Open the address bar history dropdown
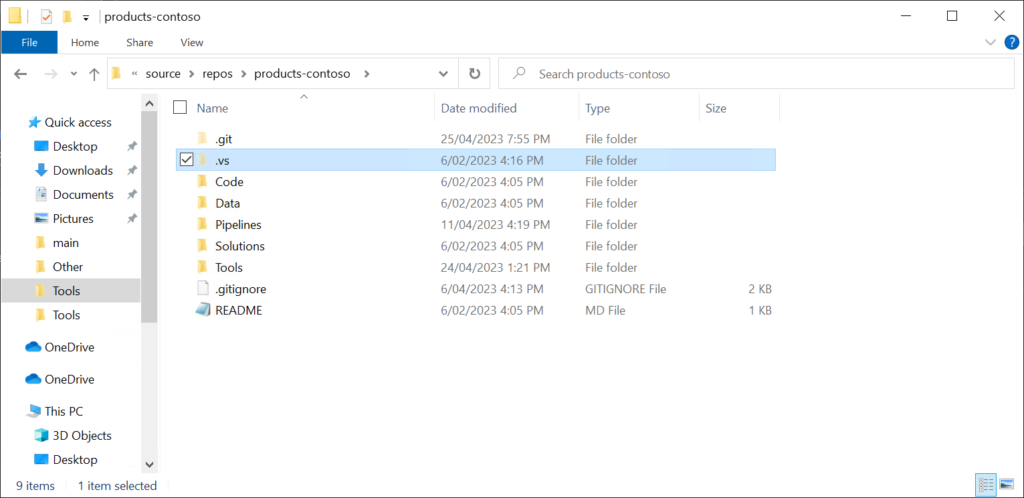1024x498 pixels. (444, 74)
